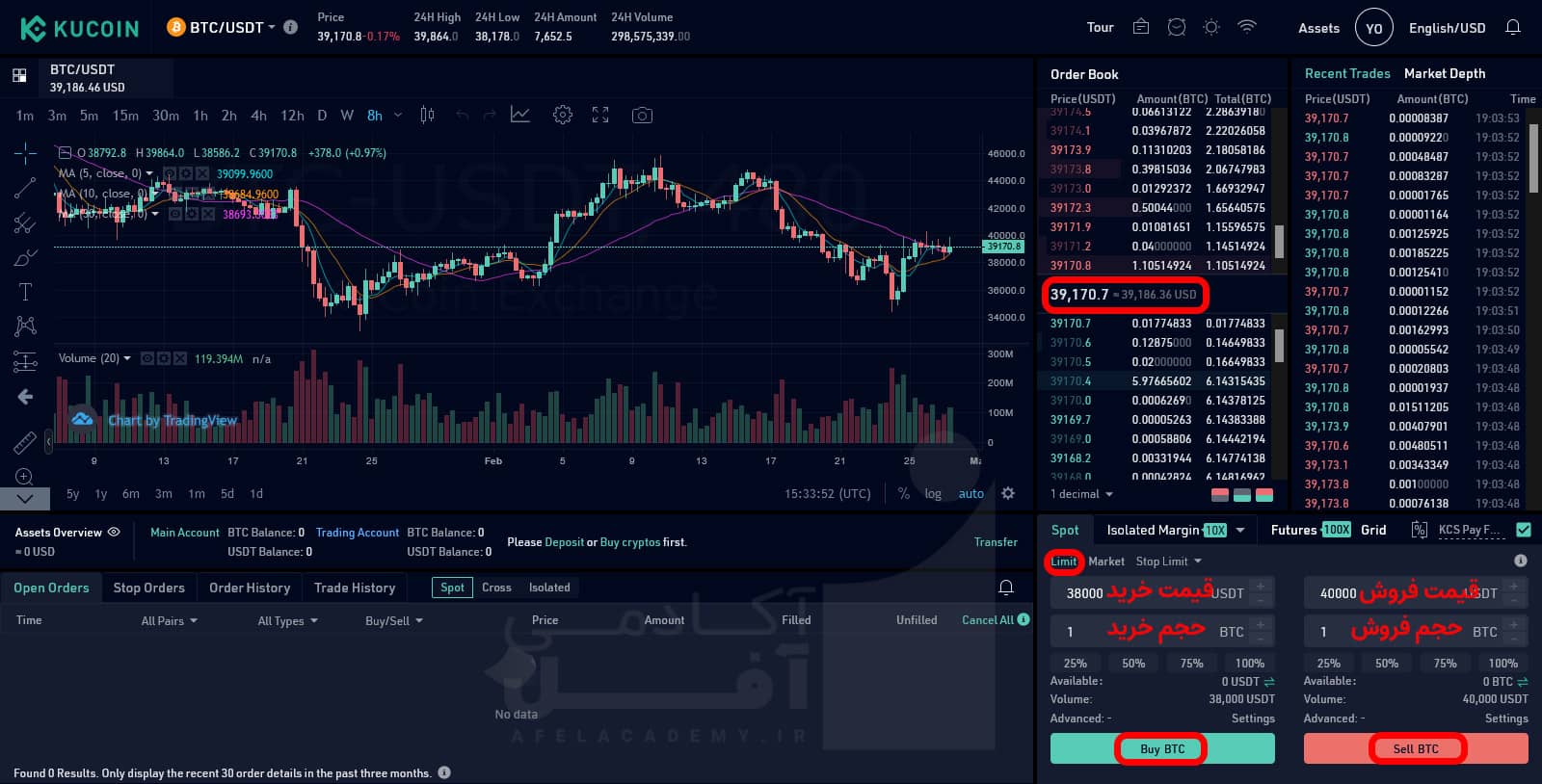Click the Deposit link

(x=564, y=542)
